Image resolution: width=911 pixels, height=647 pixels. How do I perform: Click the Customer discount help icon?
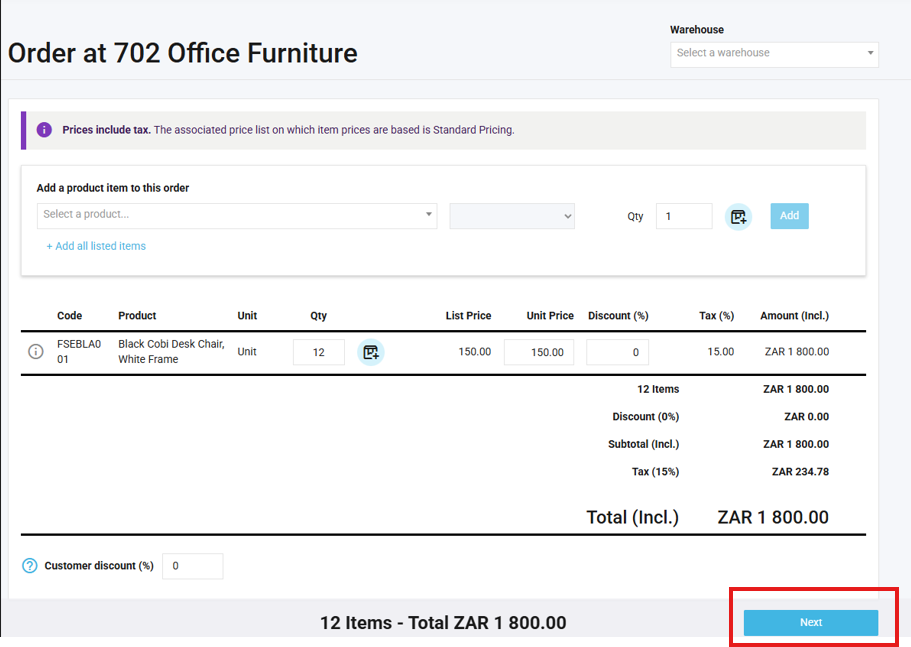[x=30, y=566]
